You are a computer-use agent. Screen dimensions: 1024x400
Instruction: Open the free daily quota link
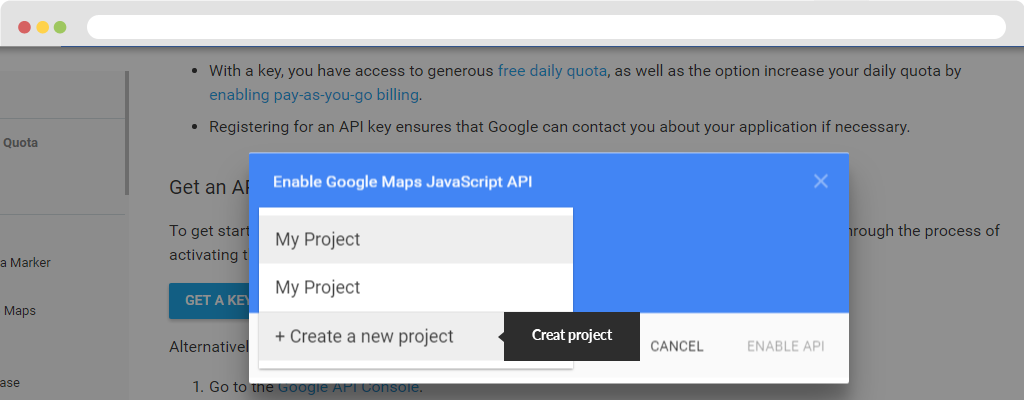coord(552,71)
